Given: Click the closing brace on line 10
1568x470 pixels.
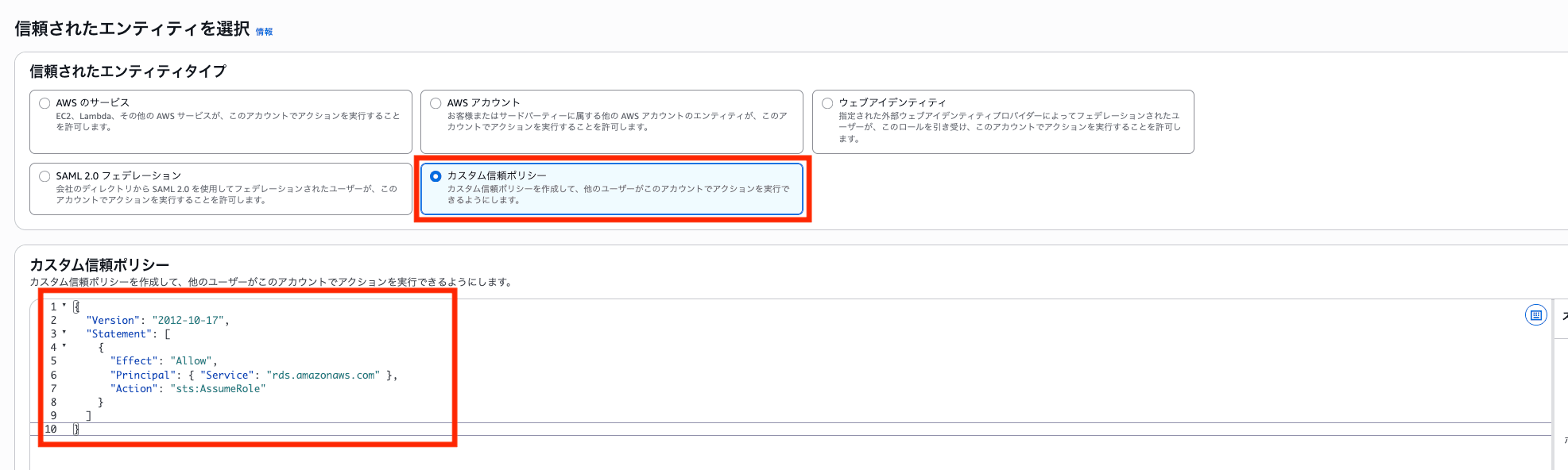Looking at the screenshot, I should pyautogui.click(x=76, y=430).
